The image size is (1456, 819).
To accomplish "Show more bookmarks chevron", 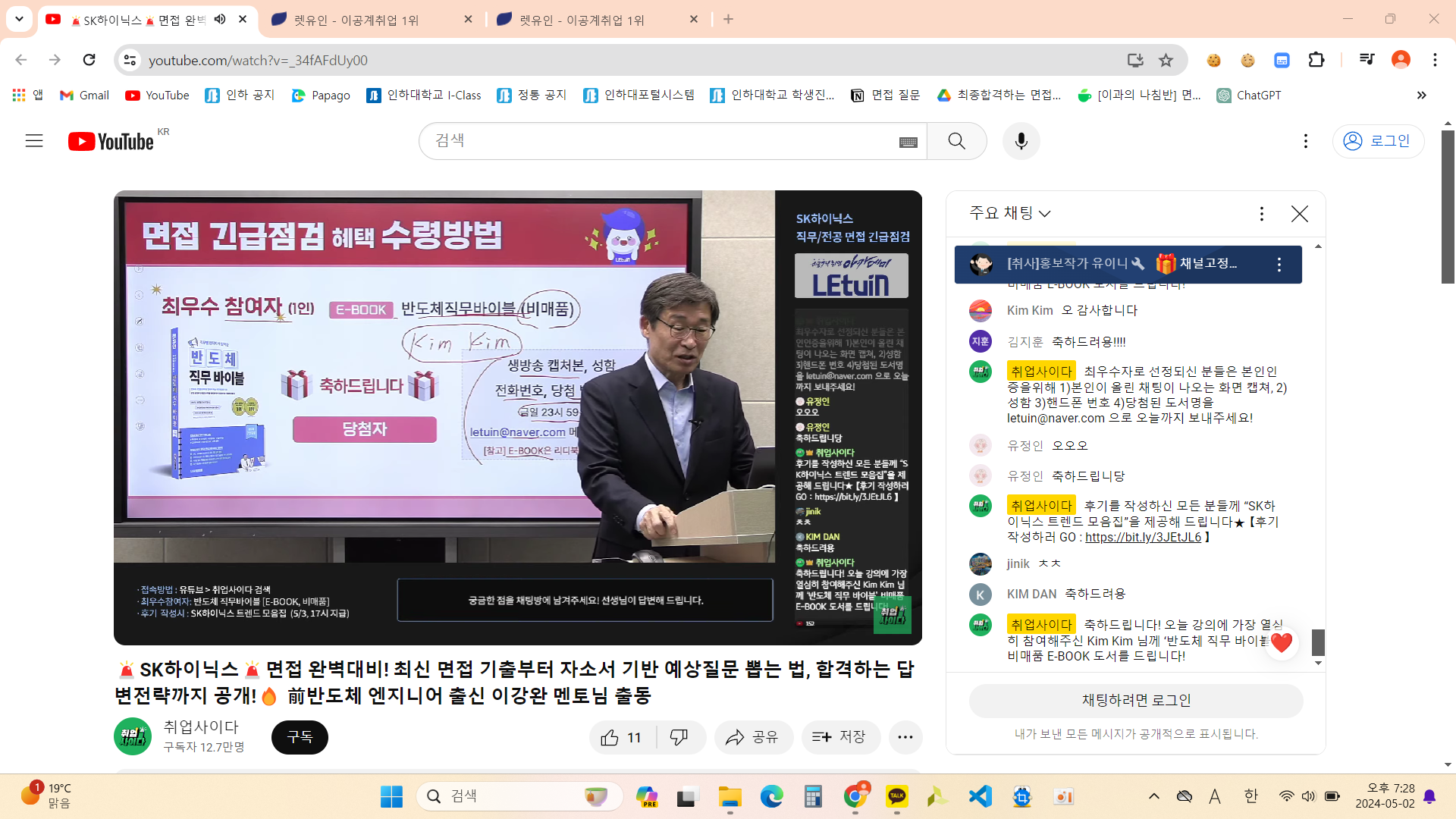I will click(x=1421, y=96).
